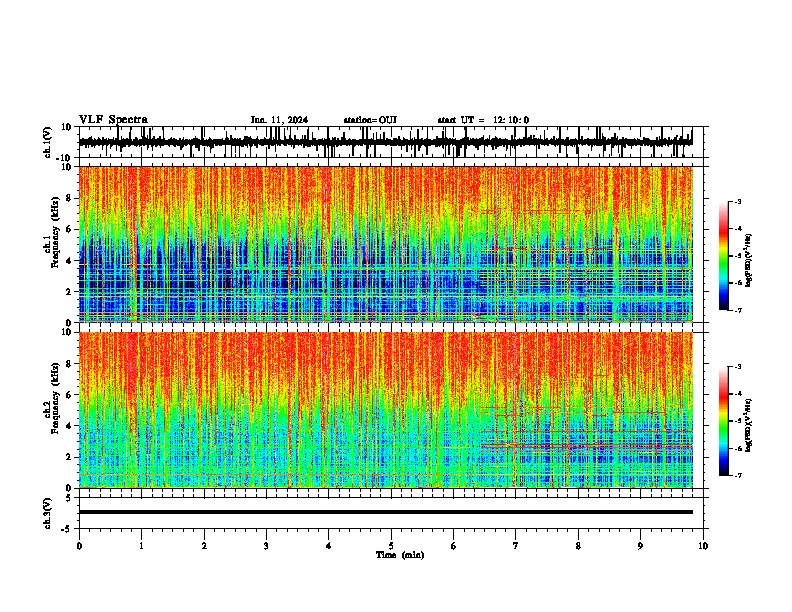Click the ch.2 colorbar log(PSD) label
The width and height of the screenshot is (792, 612).
click(748, 425)
